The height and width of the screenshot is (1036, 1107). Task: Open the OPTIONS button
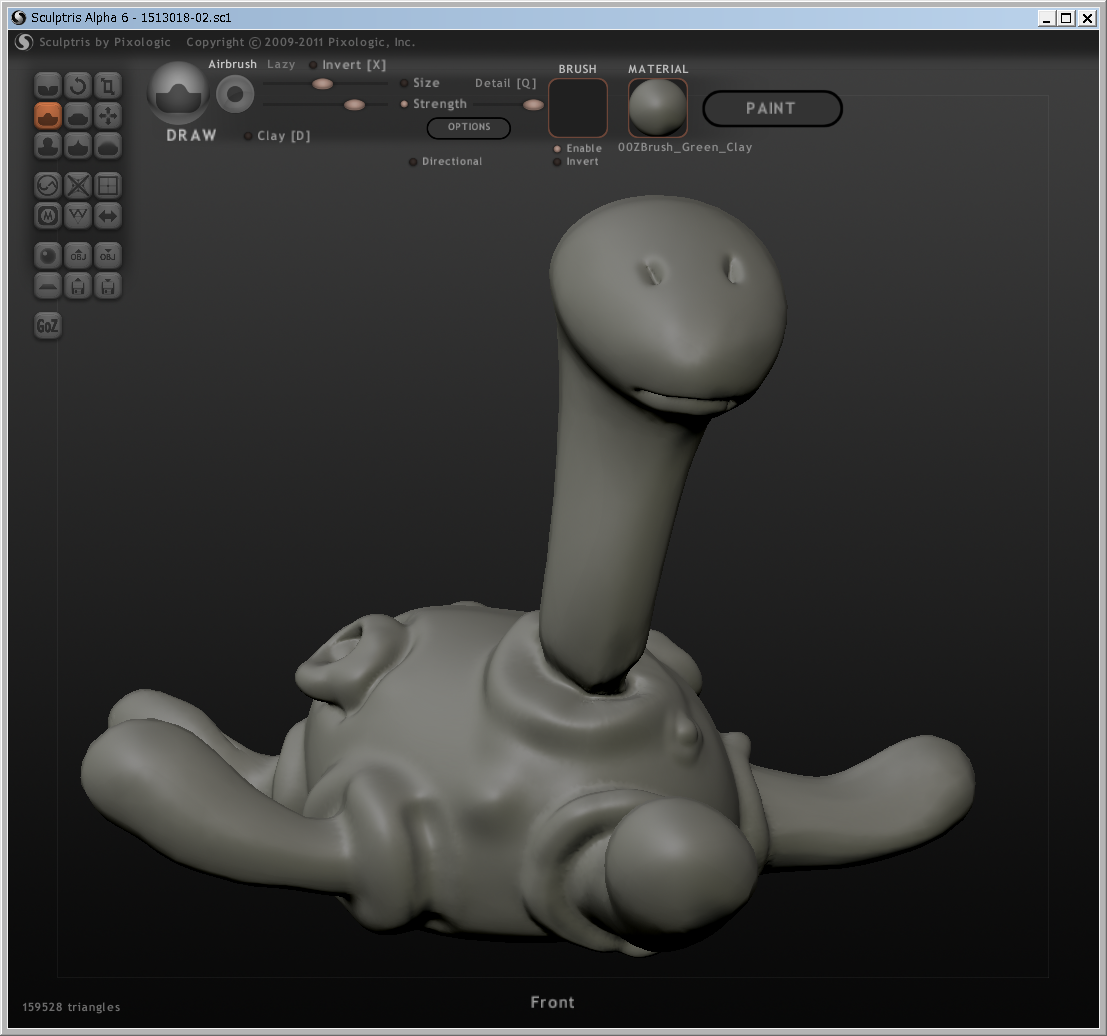(469, 127)
